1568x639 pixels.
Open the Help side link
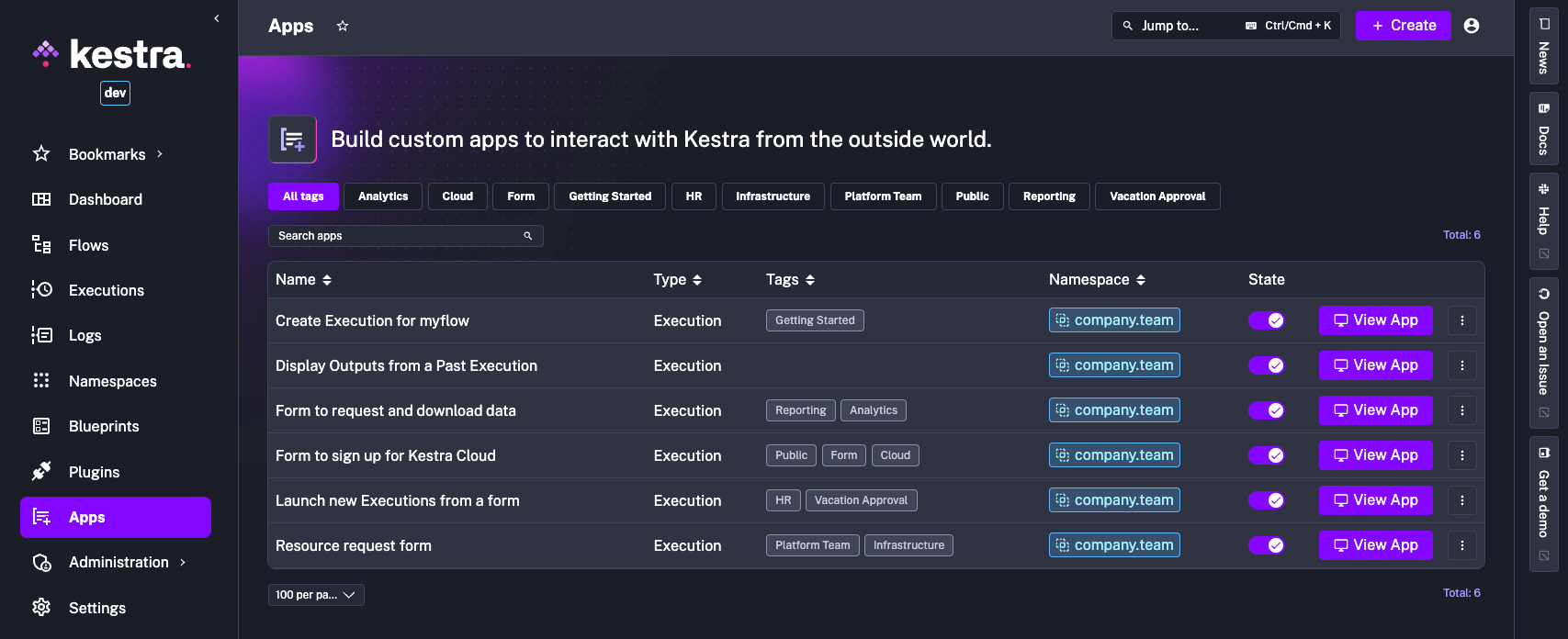coord(1544,221)
